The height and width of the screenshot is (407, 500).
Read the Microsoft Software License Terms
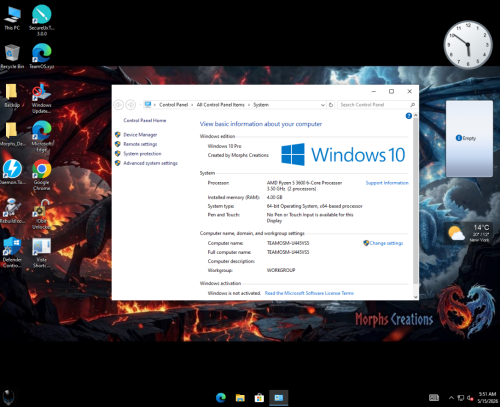coord(309,293)
